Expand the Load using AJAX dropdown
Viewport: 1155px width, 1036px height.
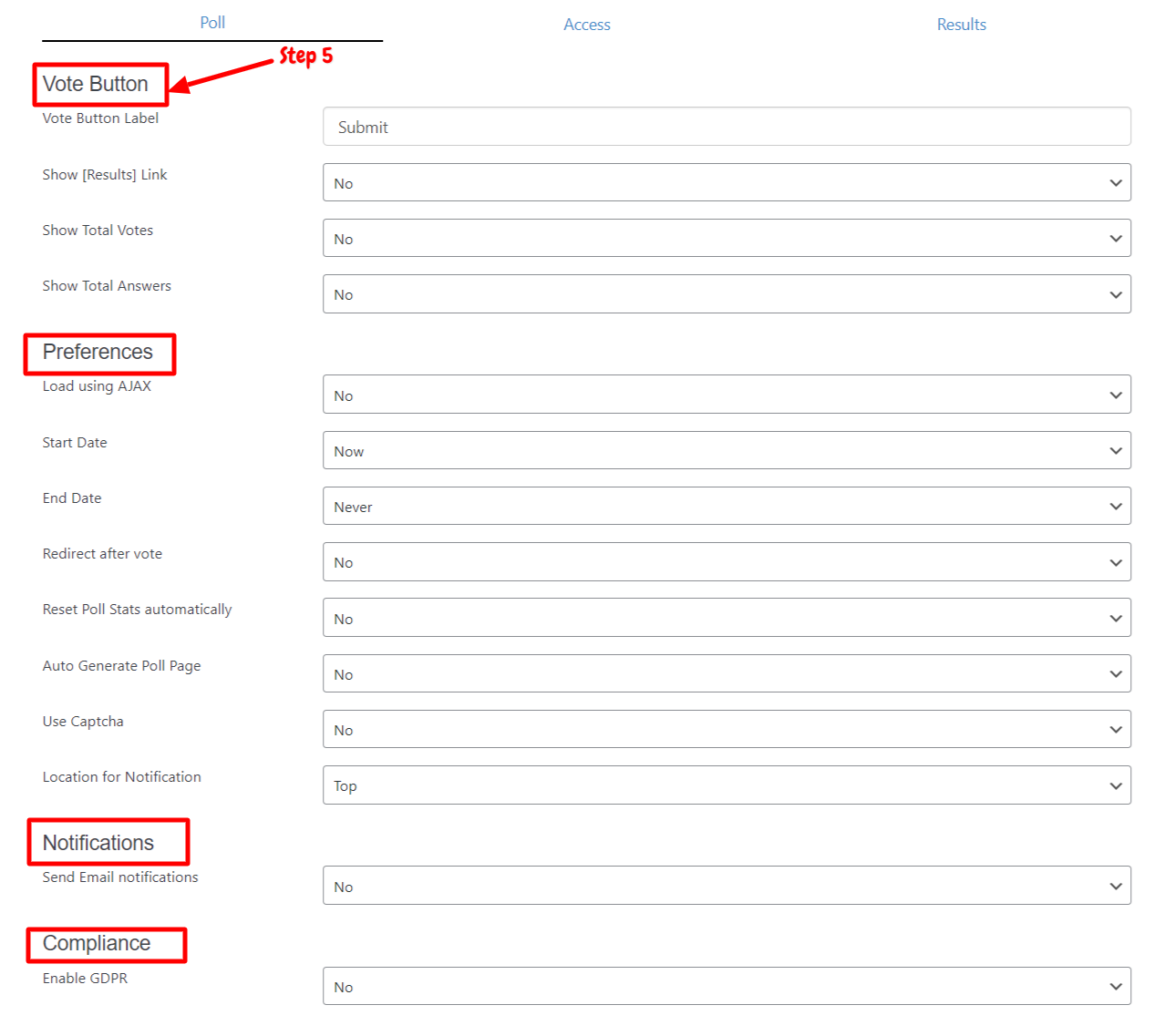pyautogui.click(x=727, y=395)
